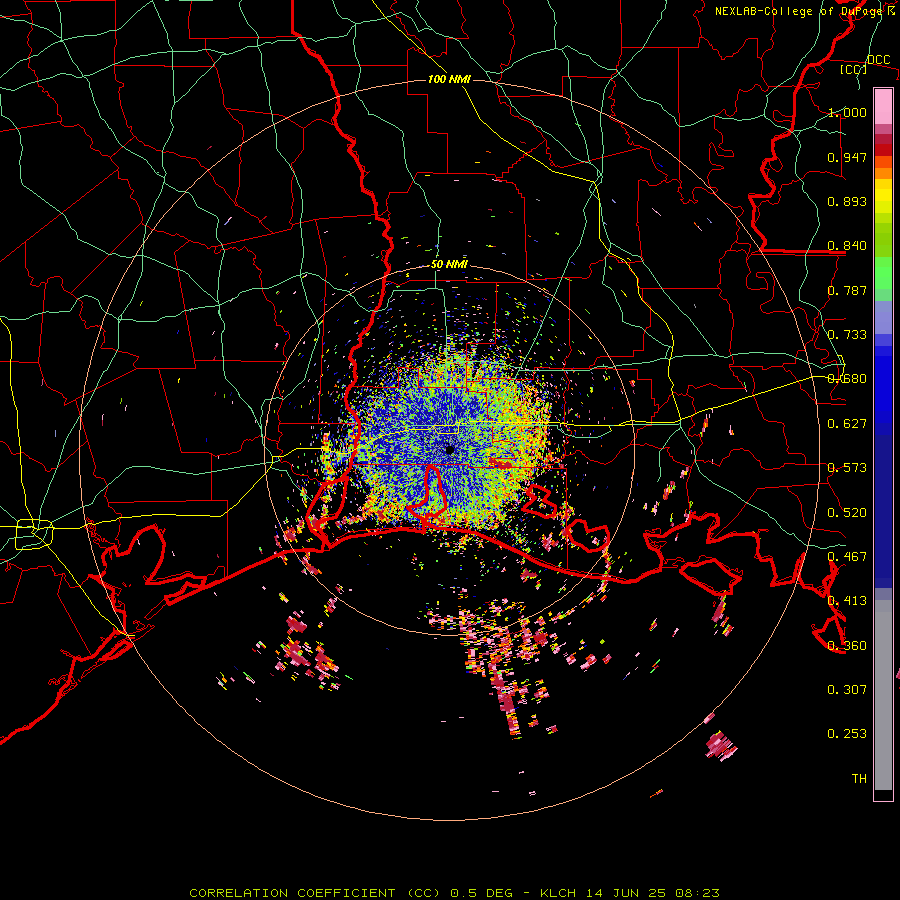Click the KLCH station identifier in footer
The height and width of the screenshot is (900, 900).
[558, 893]
